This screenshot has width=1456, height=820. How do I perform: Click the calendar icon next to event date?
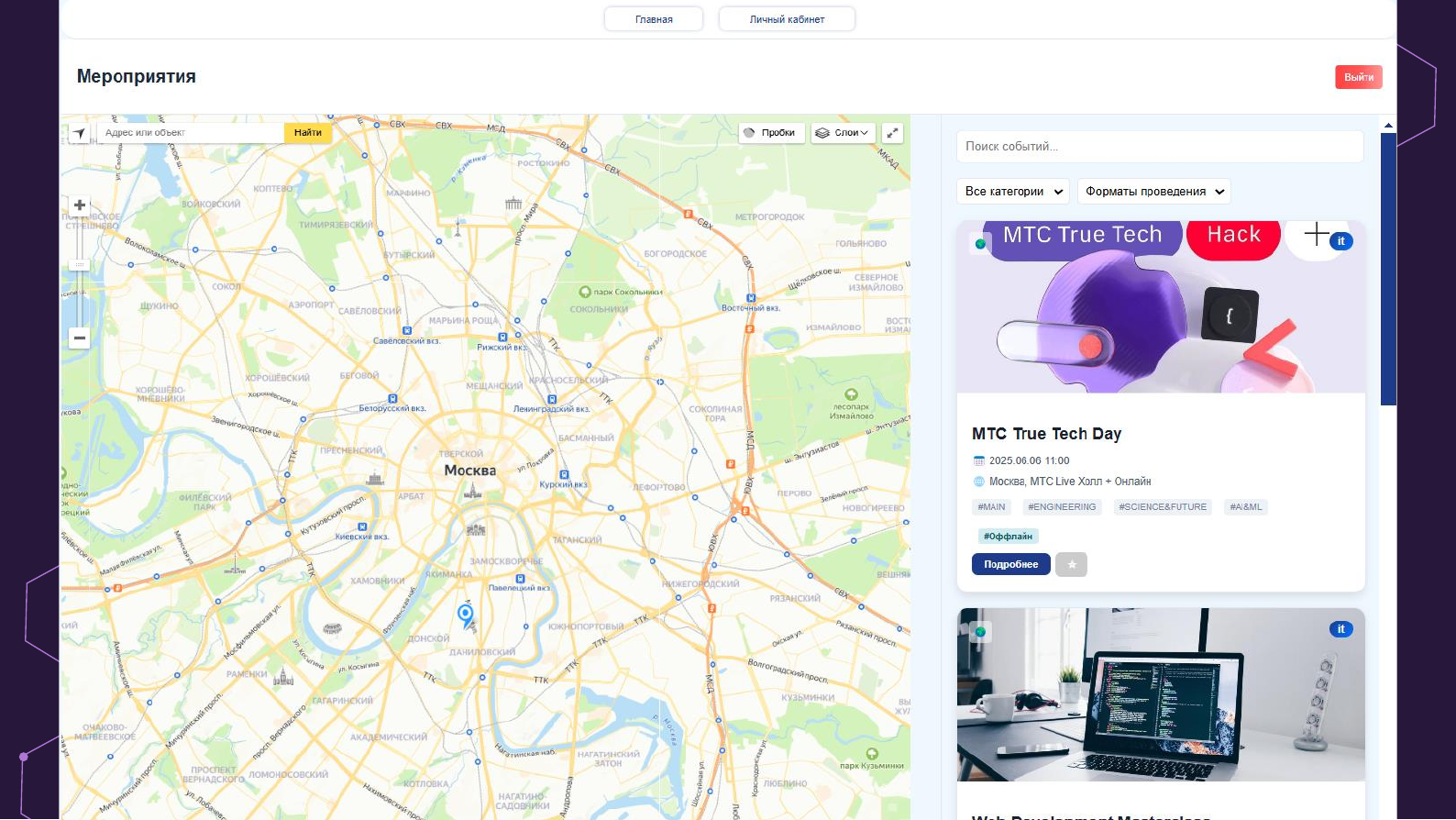pyautogui.click(x=978, y=461)
